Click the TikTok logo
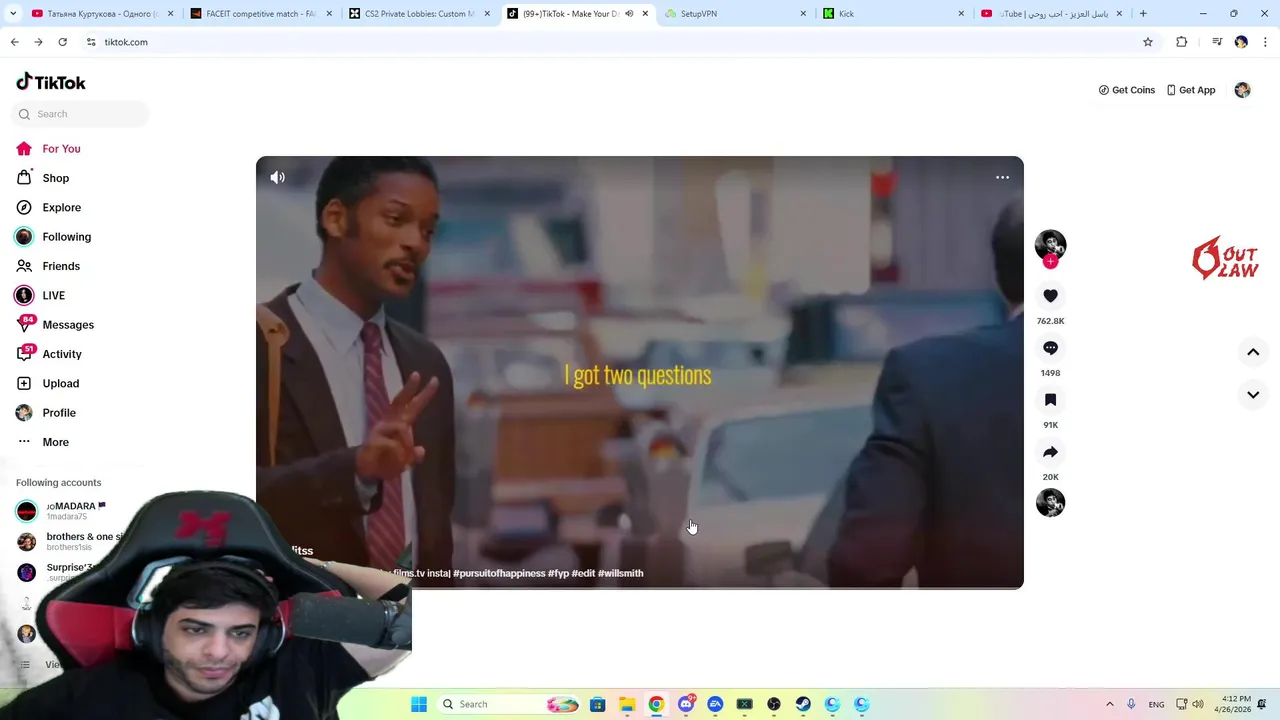 coord(51,82)
